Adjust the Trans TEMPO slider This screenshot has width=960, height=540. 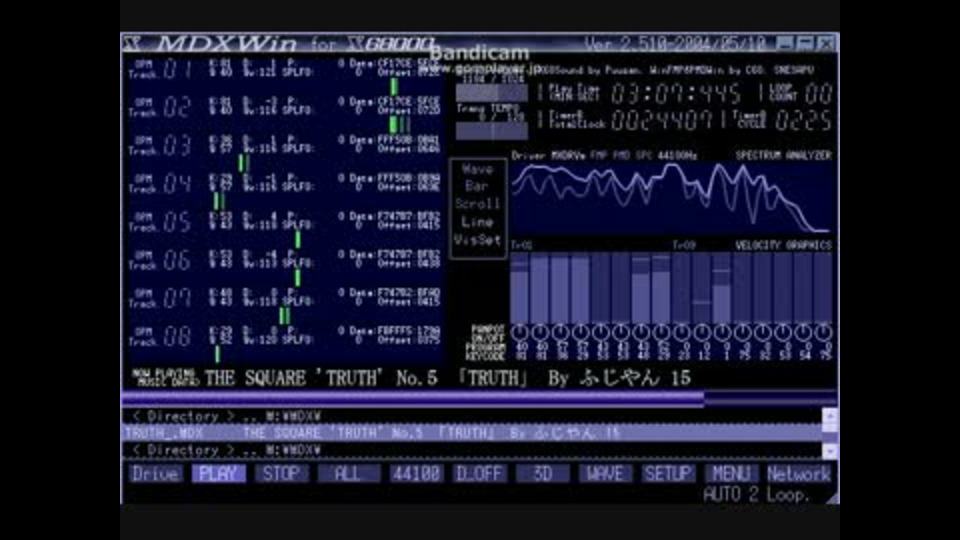pos(492,131)
